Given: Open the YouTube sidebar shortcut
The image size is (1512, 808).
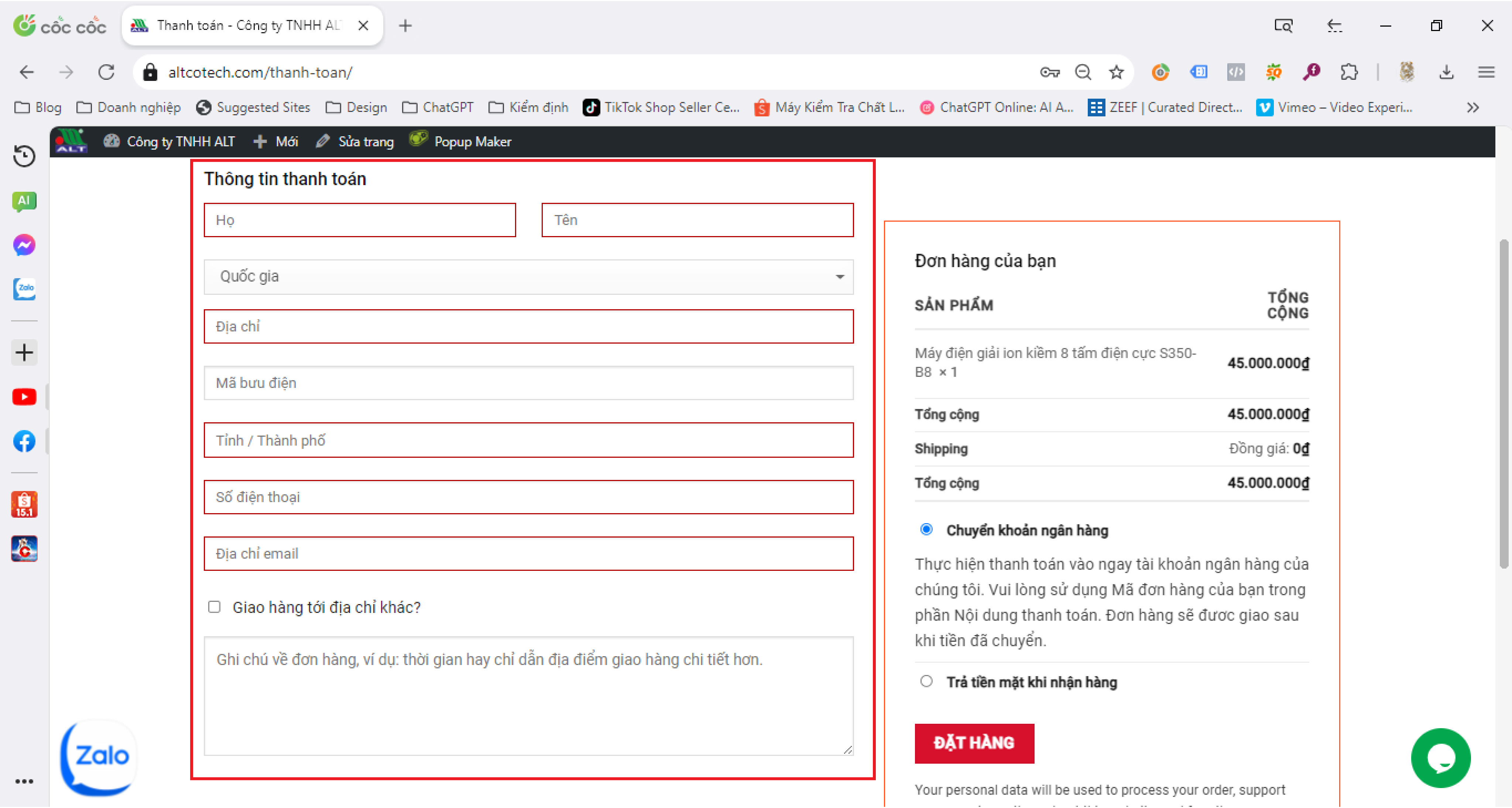Looking at the screenshot, I should click(24, 398).
